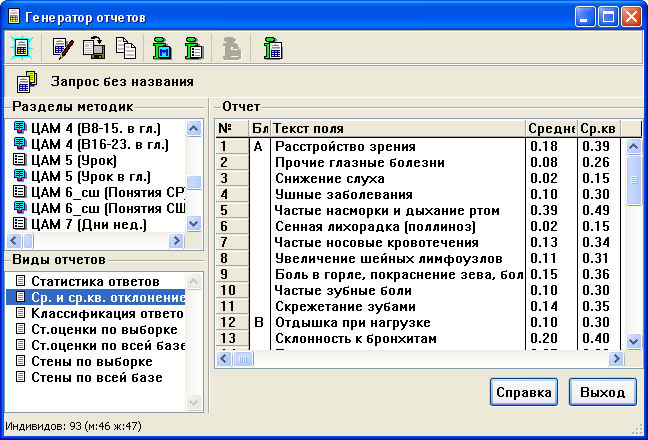Click the left arrow of report horizontal scrollbar
The height and width of the screenshot is (440, 648).
tap(224, 358)
